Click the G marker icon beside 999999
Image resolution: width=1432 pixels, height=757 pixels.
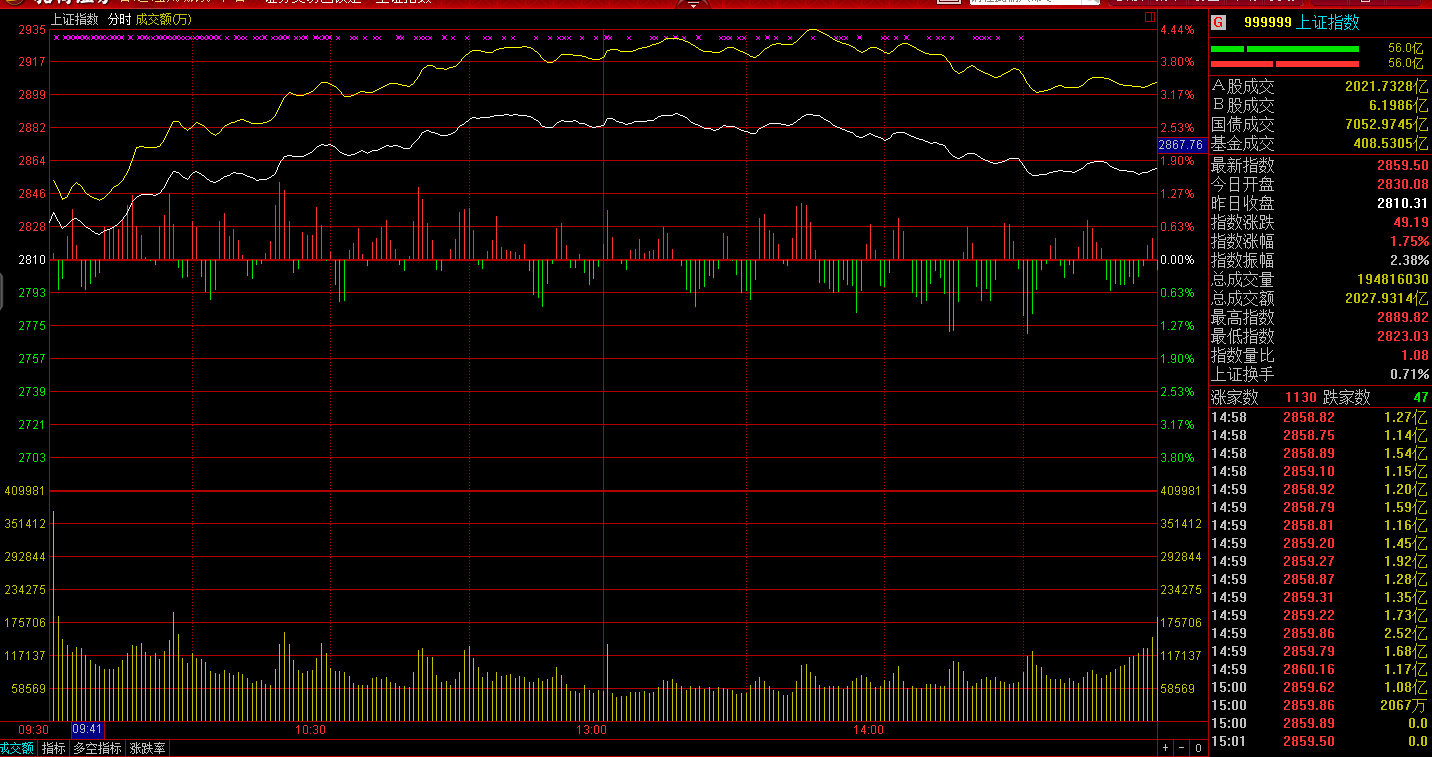coord(1218,22)
